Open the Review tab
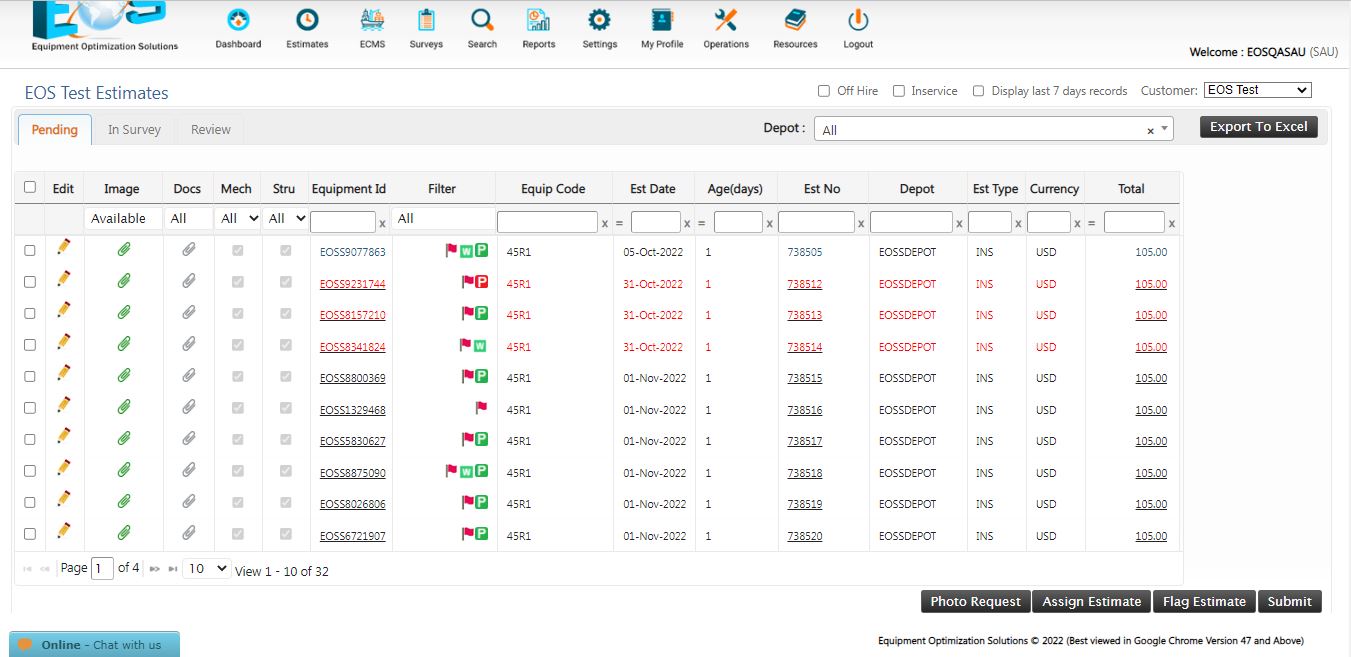 coord(210,129)
